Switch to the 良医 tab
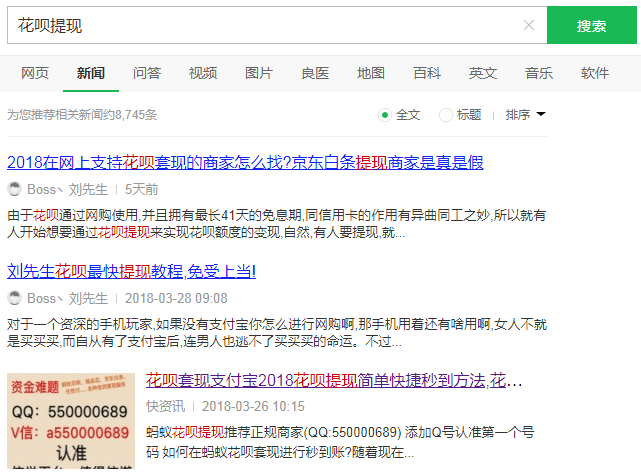Screen dimensions: 641x475 click(315, 73)
